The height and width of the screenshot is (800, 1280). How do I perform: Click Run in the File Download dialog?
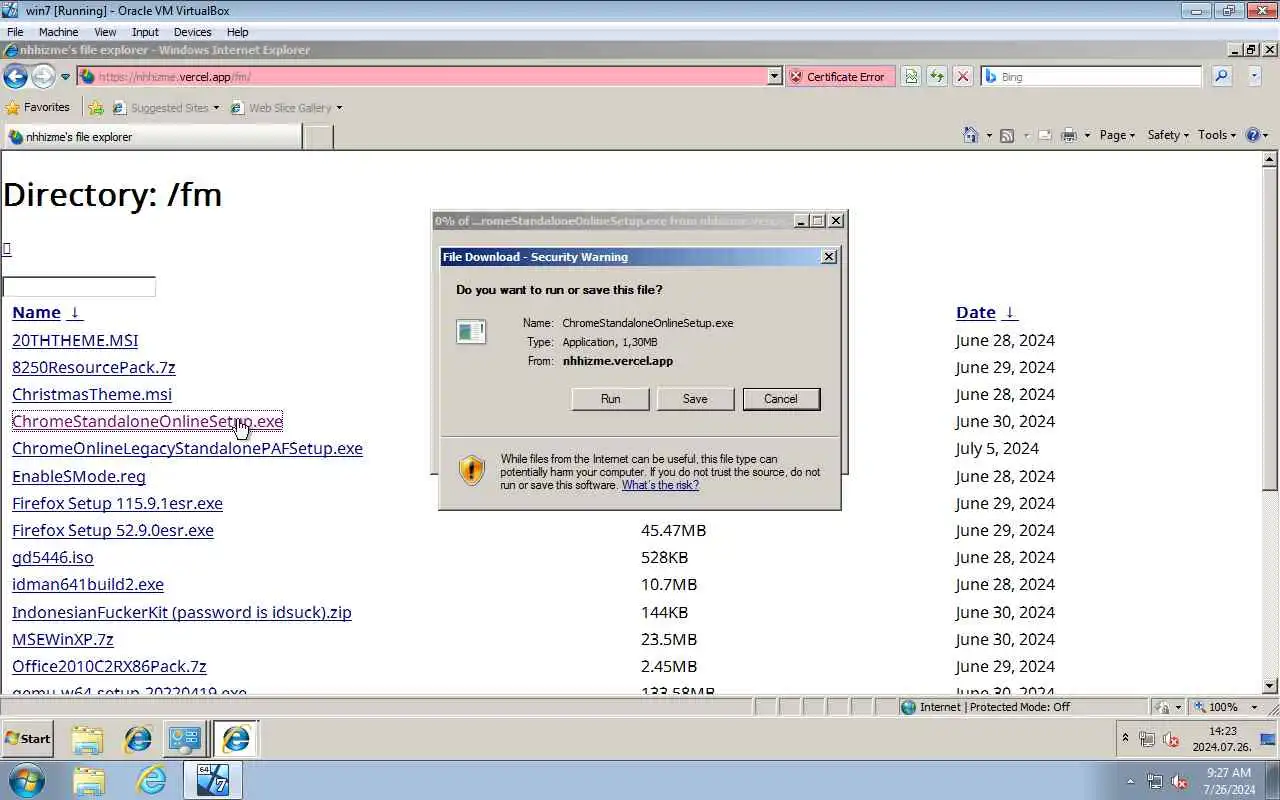(610, 399)
